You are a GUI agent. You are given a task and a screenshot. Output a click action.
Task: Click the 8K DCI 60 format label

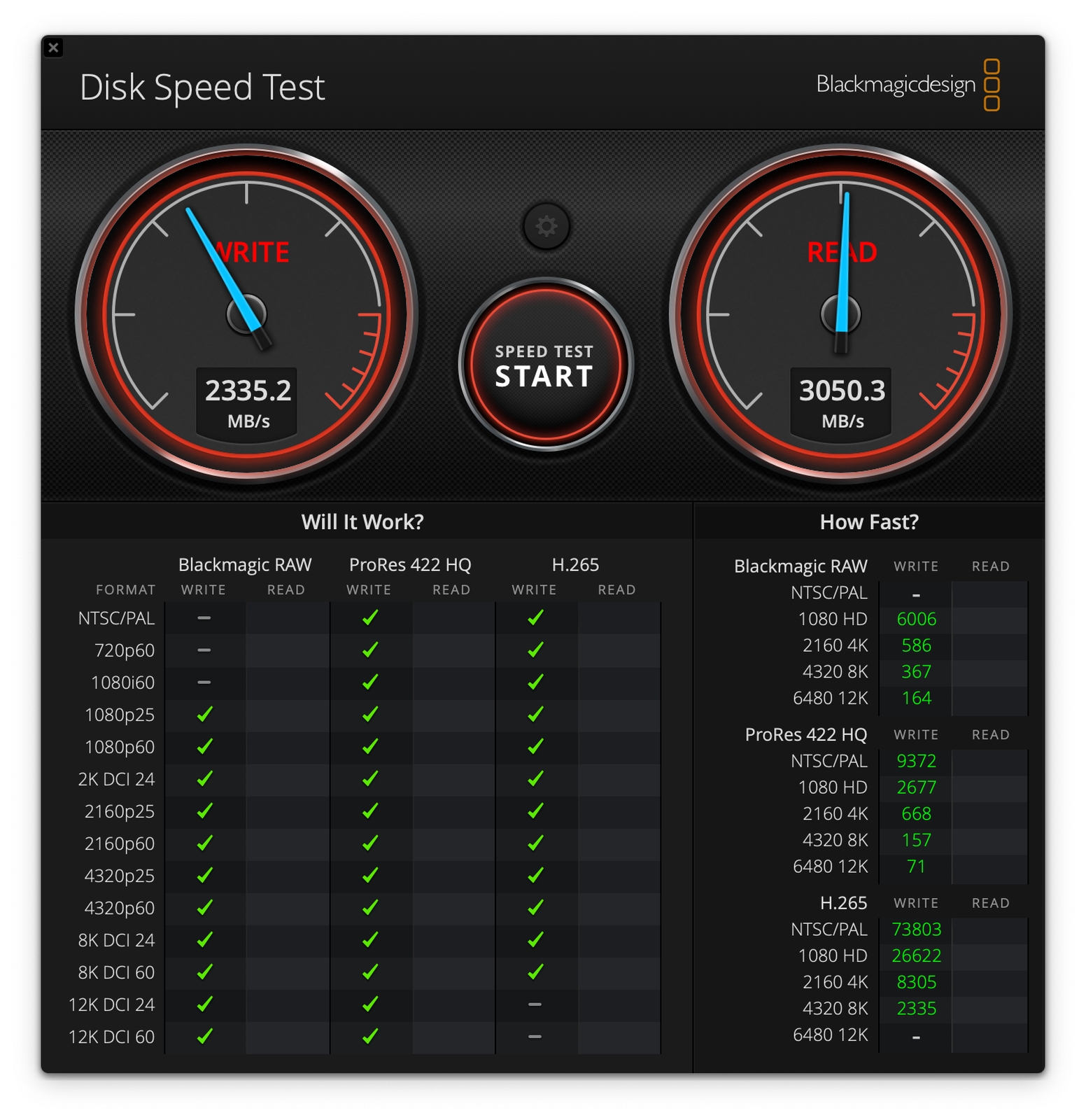point(116,972)
